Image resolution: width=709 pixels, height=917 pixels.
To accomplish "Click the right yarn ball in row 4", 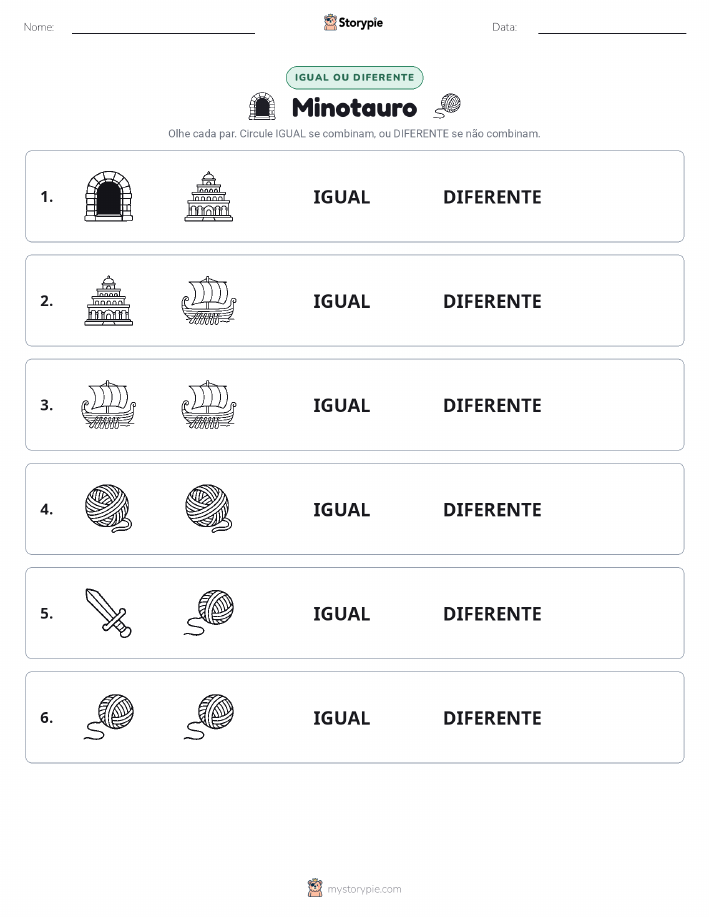I will 209,509.
